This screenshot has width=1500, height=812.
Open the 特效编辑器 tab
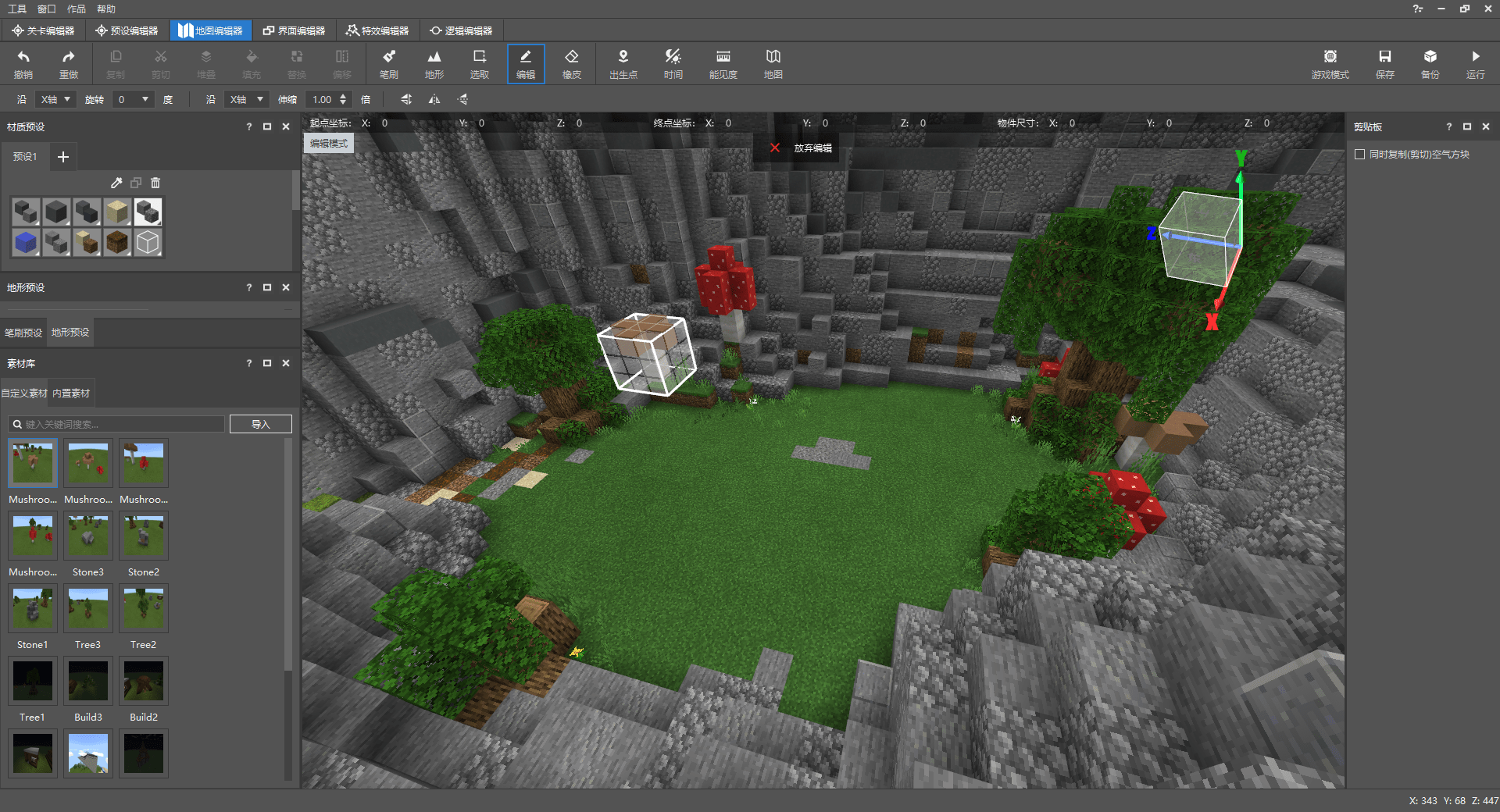pos(377,30)
